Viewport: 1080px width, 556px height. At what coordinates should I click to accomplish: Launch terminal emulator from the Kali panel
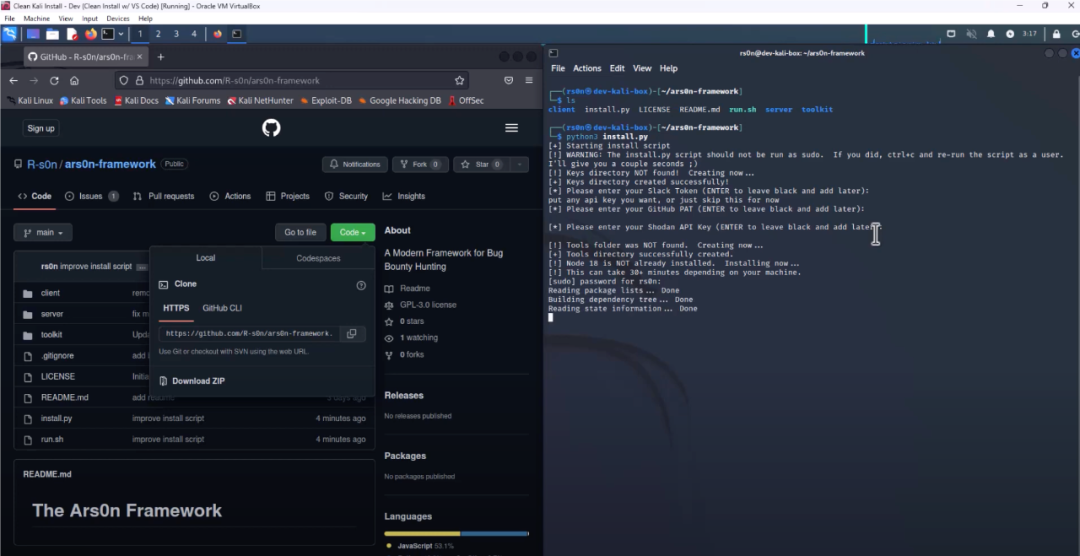click(x=107, y=34)
